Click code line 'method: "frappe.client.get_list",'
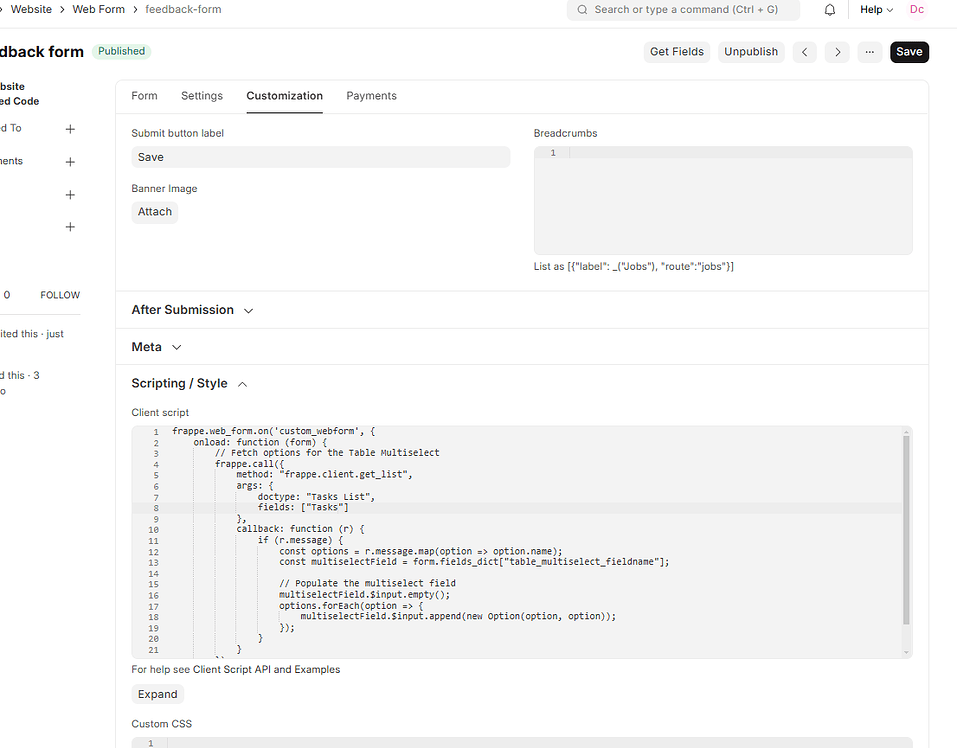 (324, 475)
